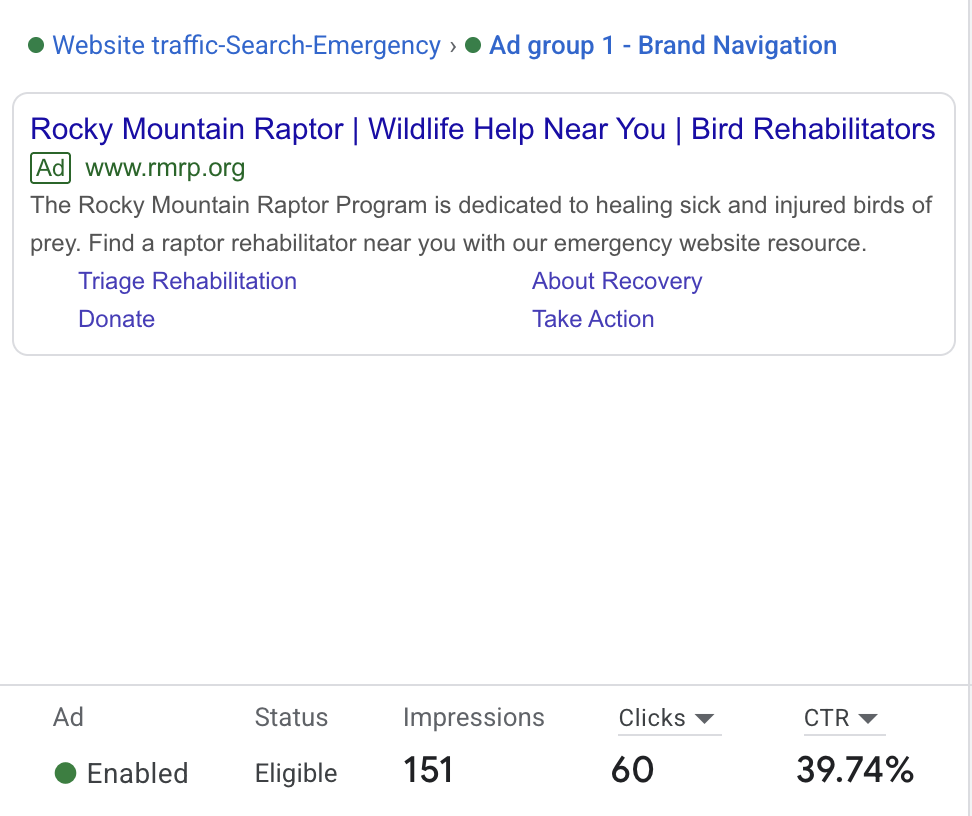Click the breadcrumb separator chevron

coord(454,45)
